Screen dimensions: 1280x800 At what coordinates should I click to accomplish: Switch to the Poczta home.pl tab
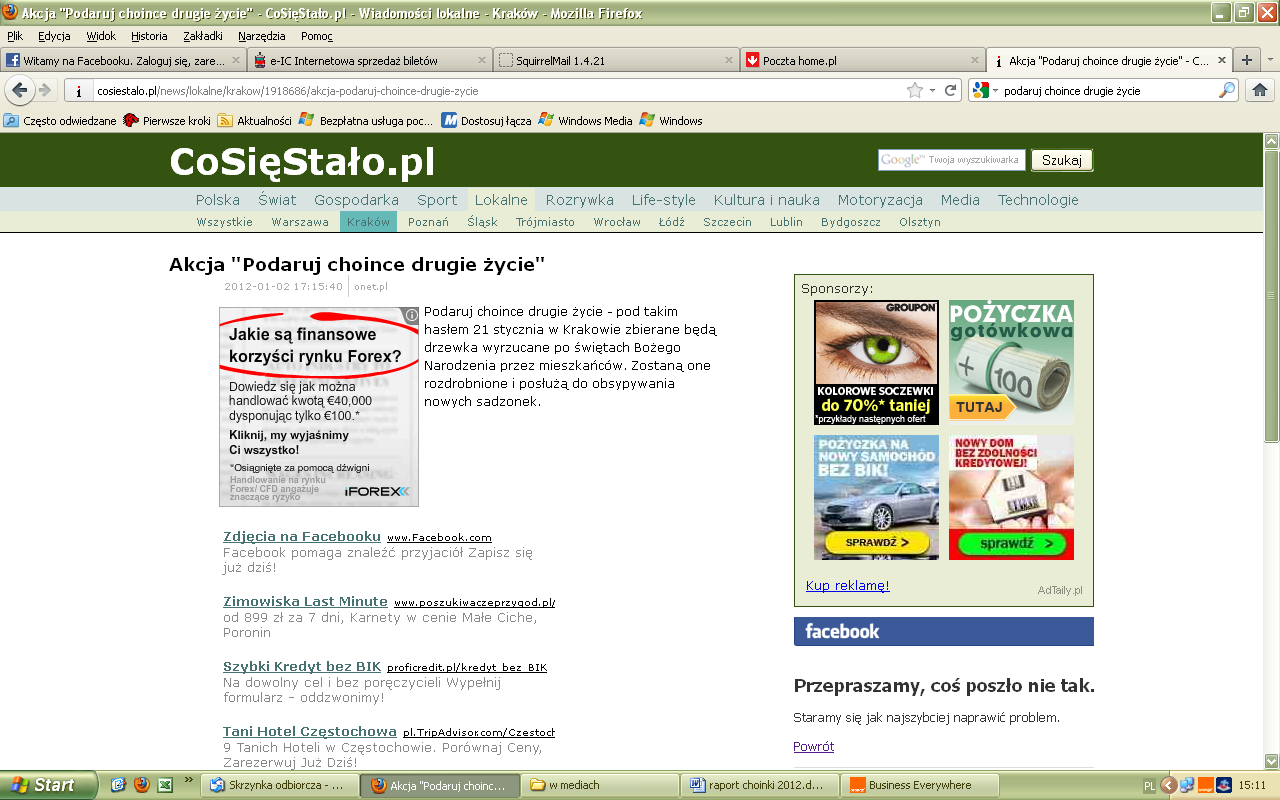coord(862,60)
